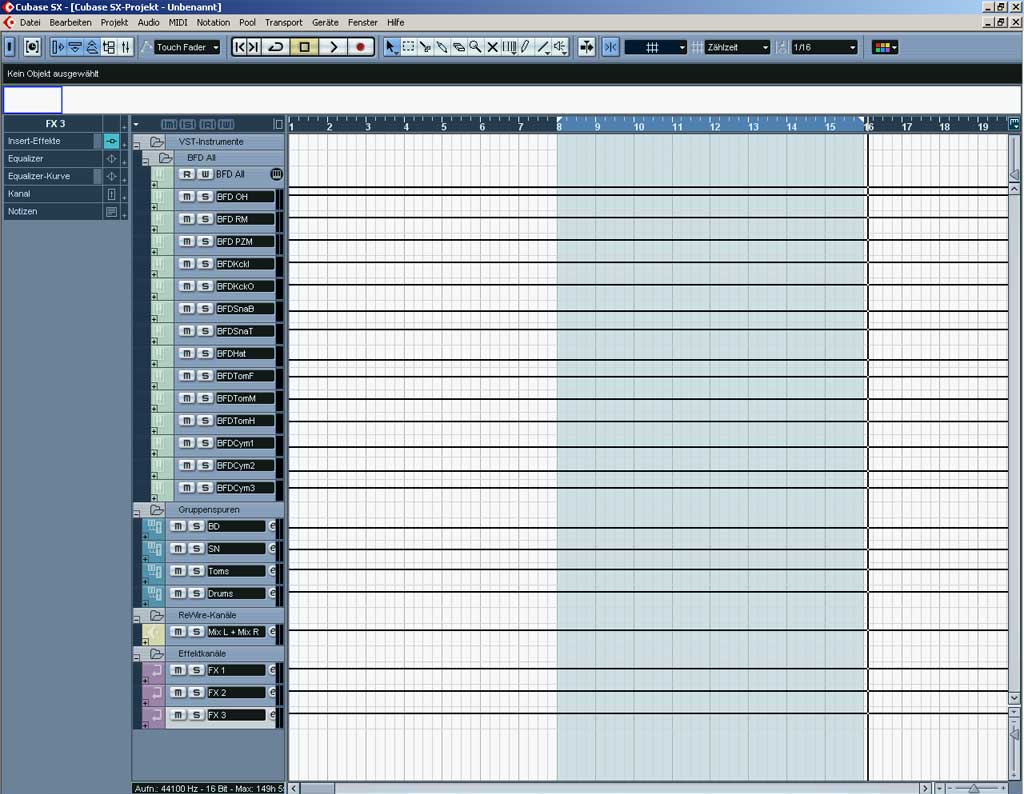Collapse the ReWire-Kanäle folder
The width and height of the screenshot is (1024, 794).
137,619
